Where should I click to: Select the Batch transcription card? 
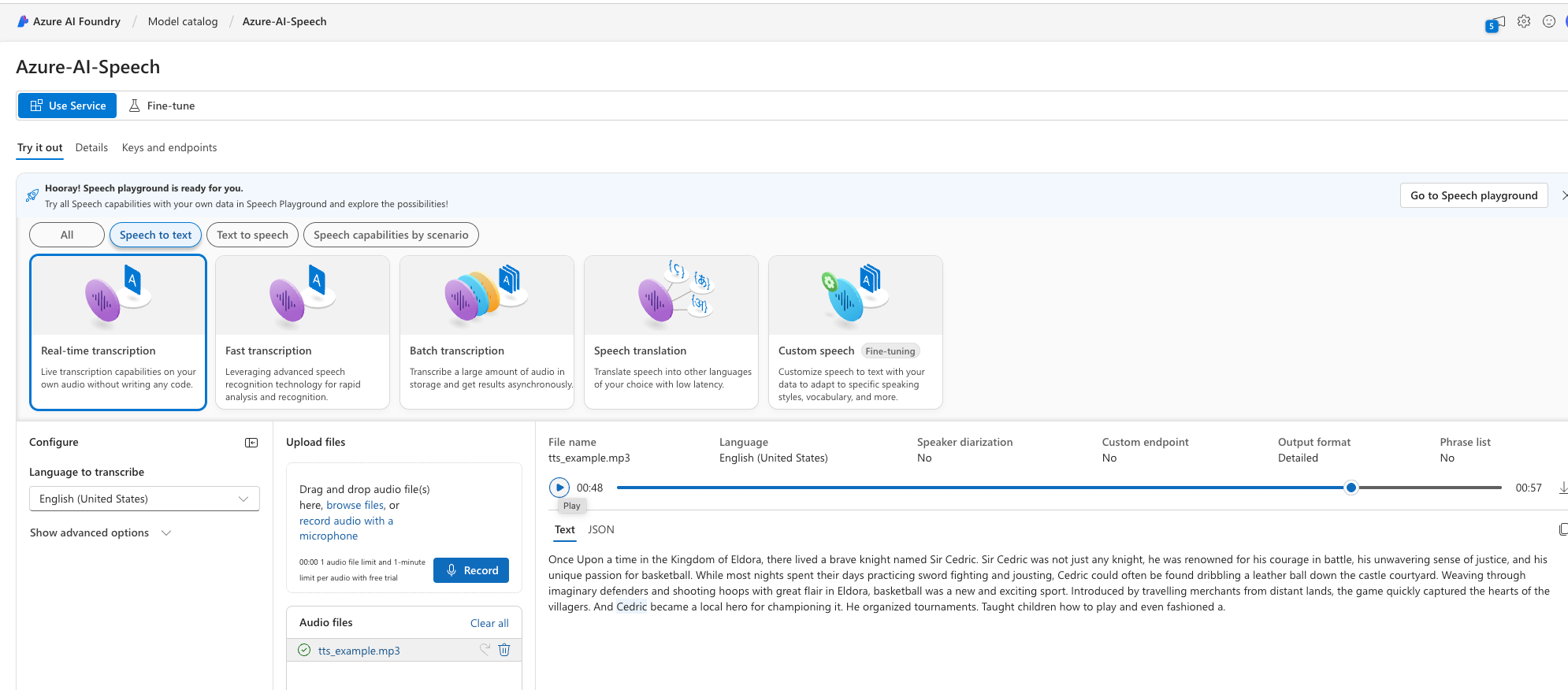click(x=487, y=332)
